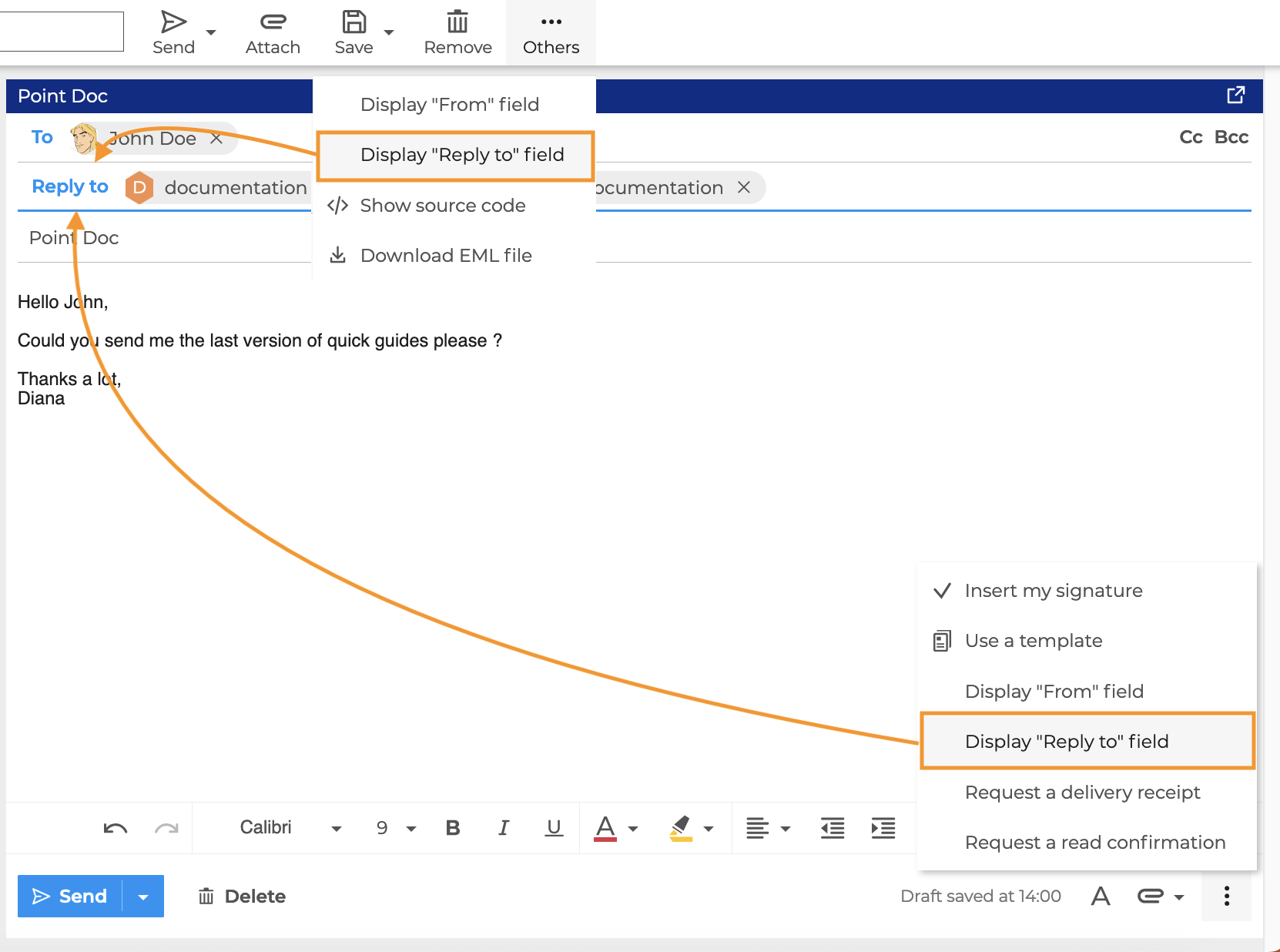Open the Others three-dot menu
The width and height of the screenshot is (1280, 952).
click(x=551, y=32)
